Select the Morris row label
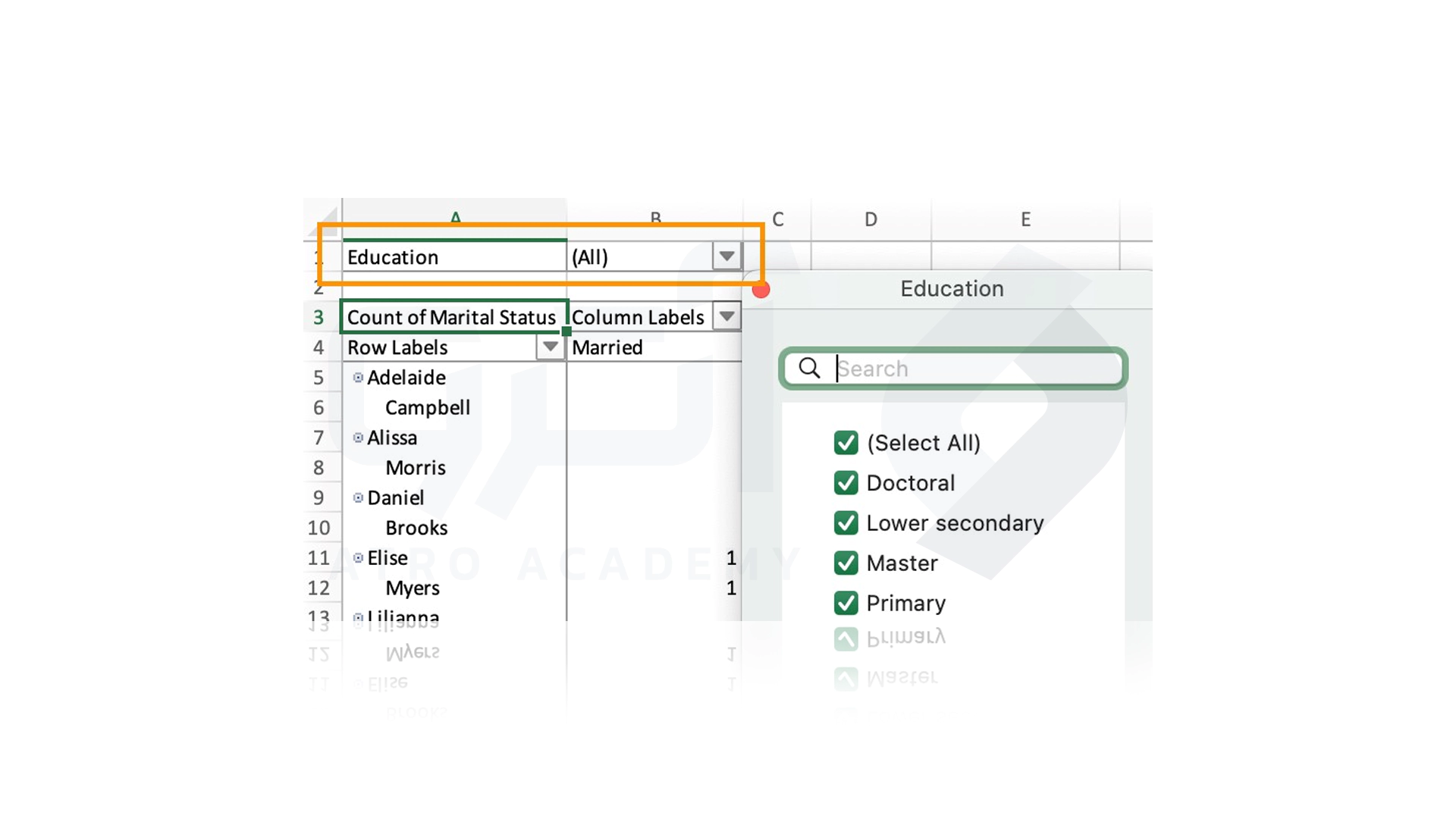The image size is (1456, 819). [x=416, y=467]
